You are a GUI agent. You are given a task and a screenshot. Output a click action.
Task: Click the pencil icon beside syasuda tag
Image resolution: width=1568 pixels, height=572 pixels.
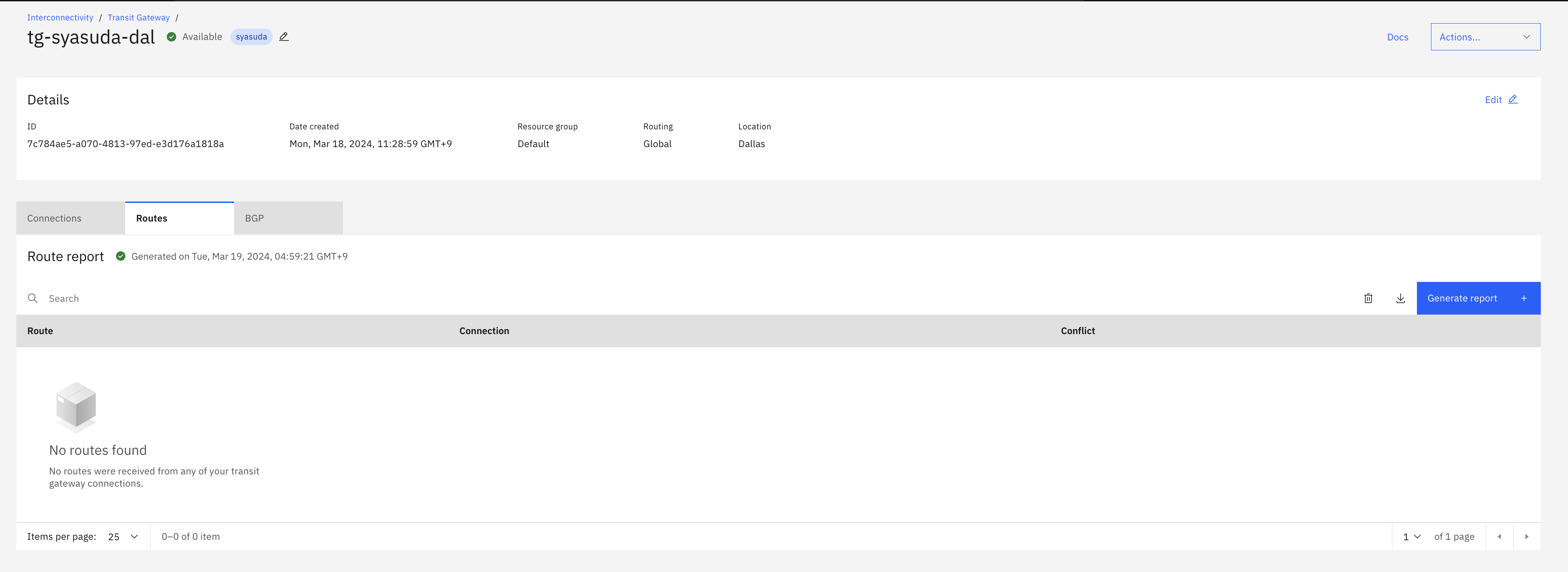tap(284, 37)
